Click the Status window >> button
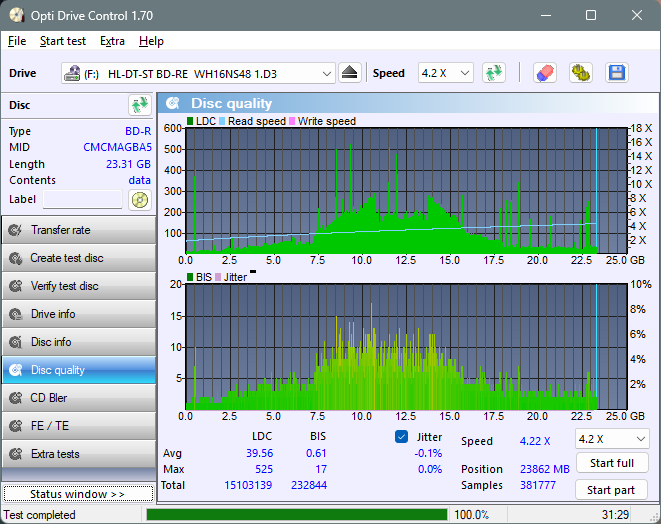This screenshot has width=661, height=524. pyautogui.click(x=78, y=494)
